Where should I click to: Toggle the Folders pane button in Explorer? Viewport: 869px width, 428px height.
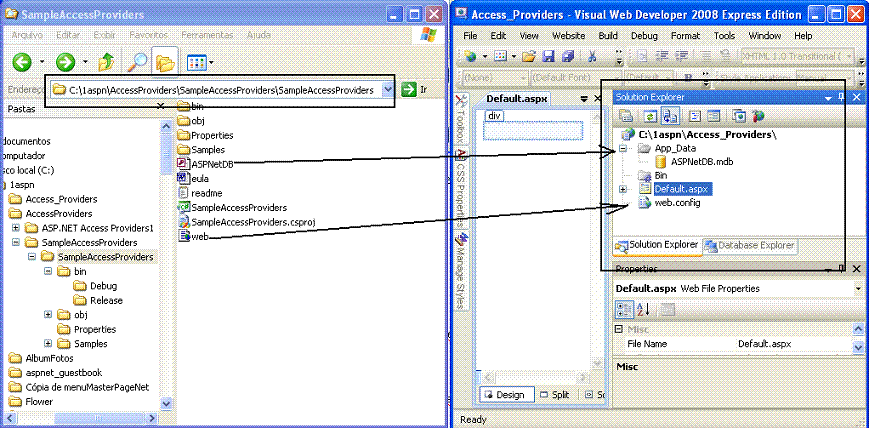pyautogui.click(x=165, y=62)
